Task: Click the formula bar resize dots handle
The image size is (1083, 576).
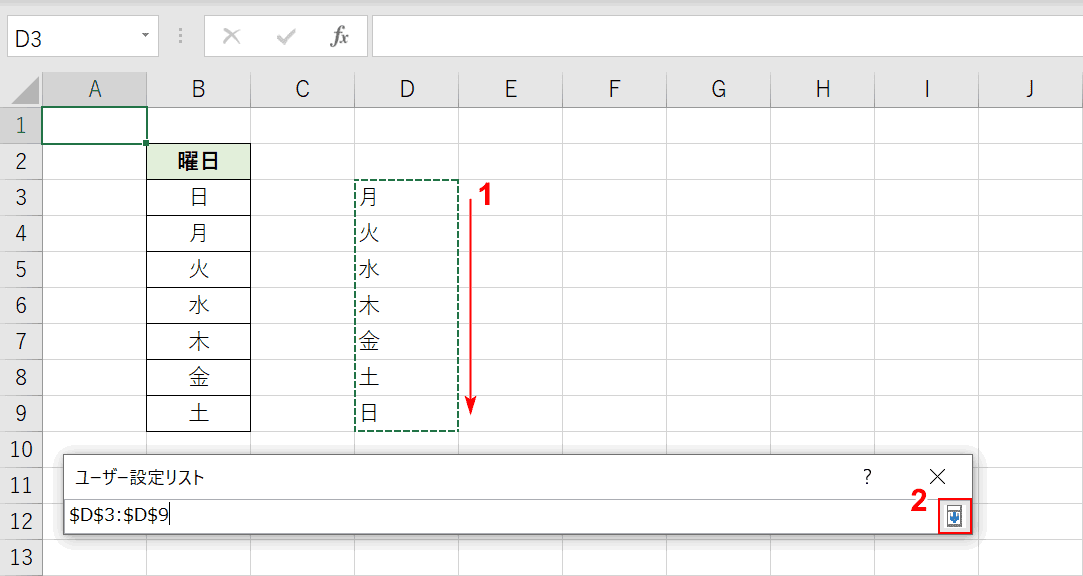Action: coord(181,37)
